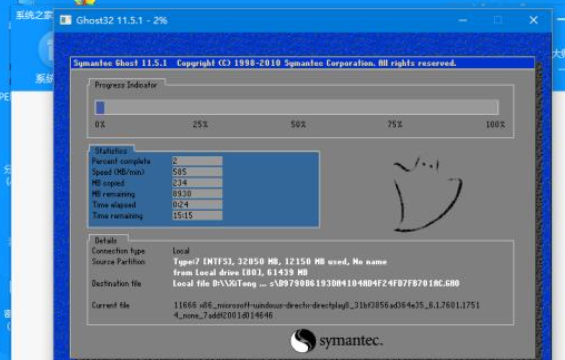Click the Current file name text

(326, 310)
